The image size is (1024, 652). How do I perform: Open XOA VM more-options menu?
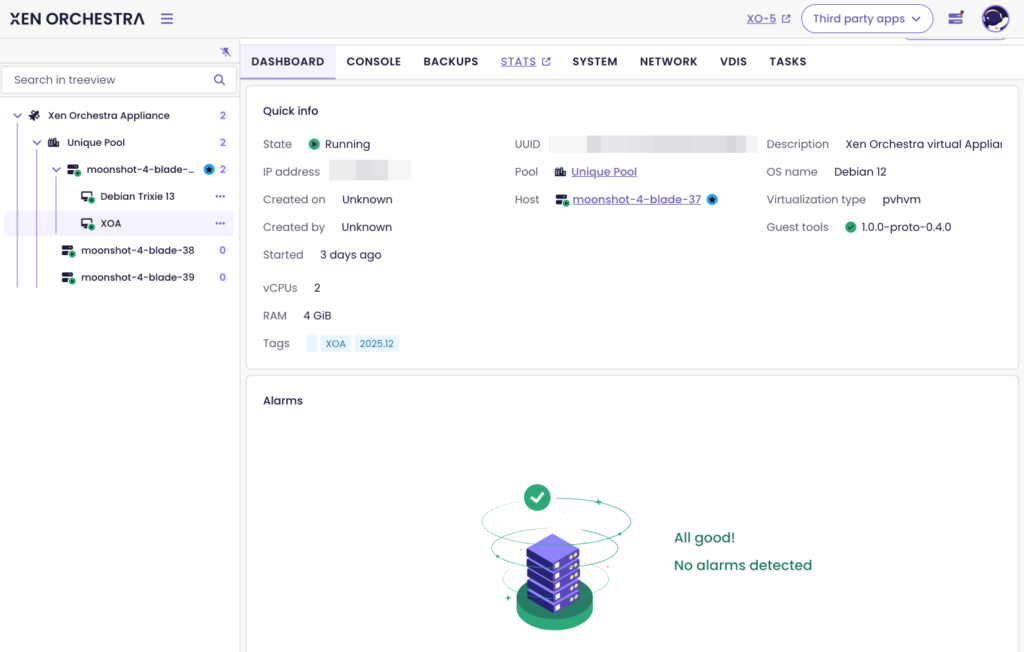point(220,223)
